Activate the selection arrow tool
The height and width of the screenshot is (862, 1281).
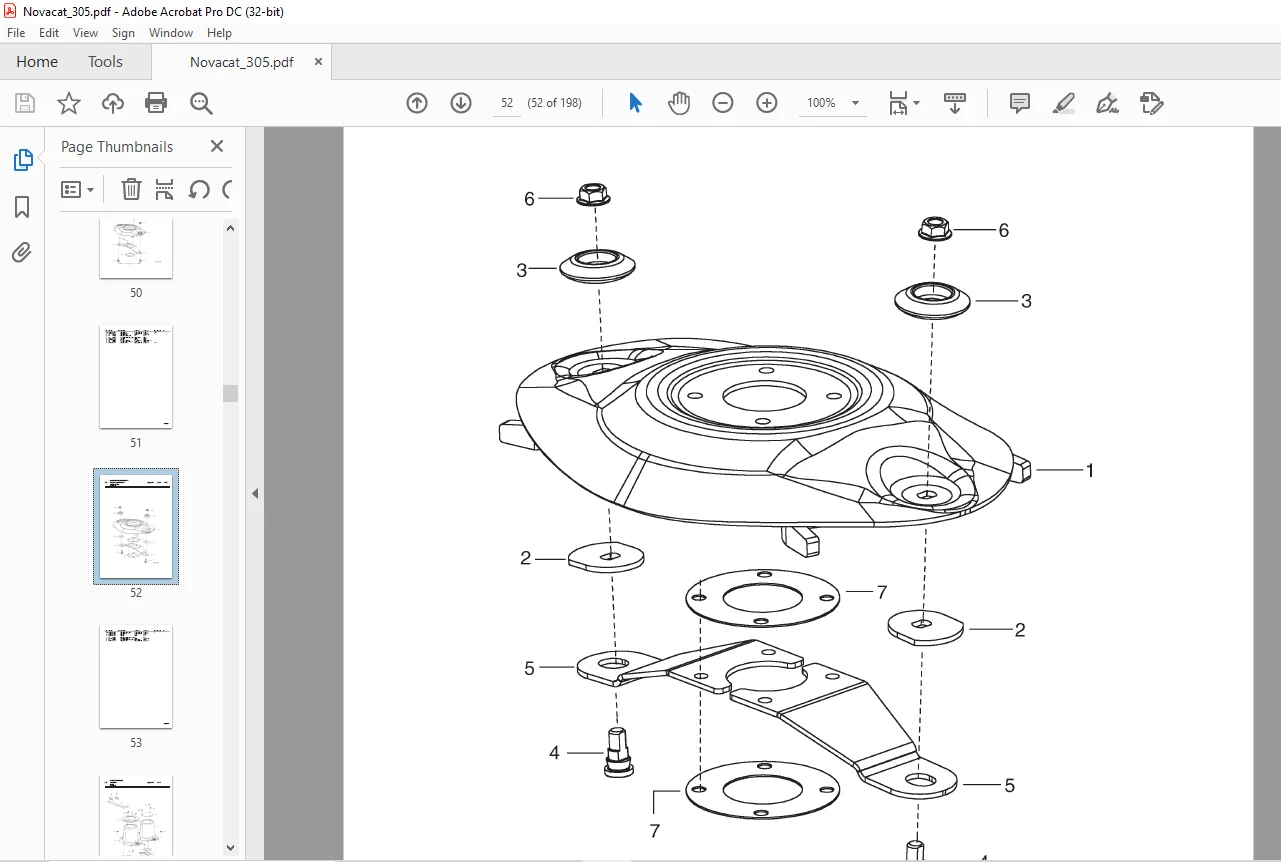click(x=635, y=103)
